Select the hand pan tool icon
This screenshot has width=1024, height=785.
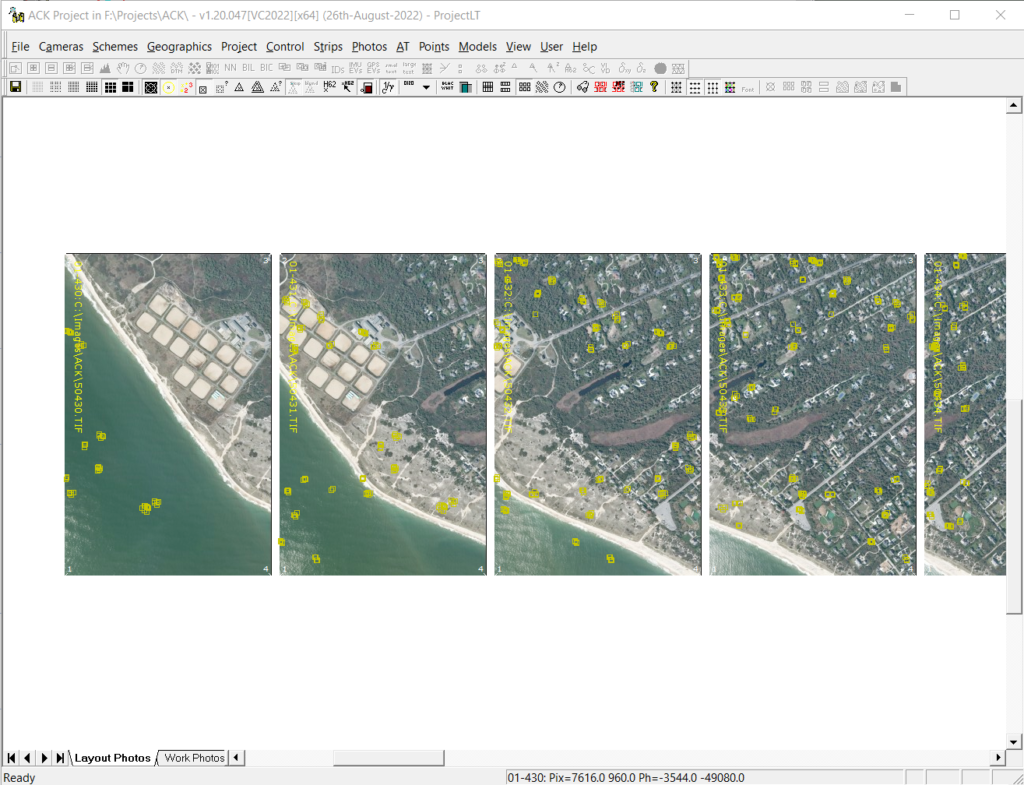123,68
